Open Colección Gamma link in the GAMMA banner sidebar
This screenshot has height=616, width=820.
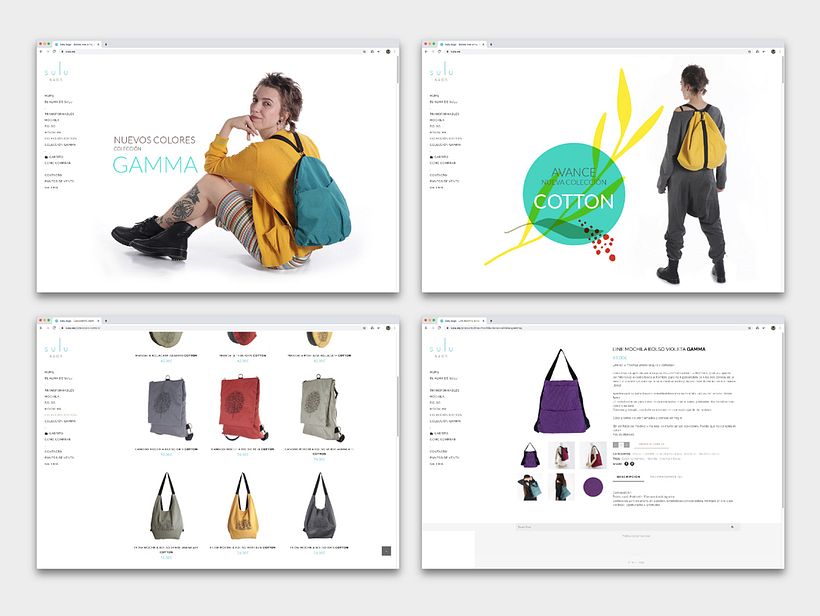(60, 144)
